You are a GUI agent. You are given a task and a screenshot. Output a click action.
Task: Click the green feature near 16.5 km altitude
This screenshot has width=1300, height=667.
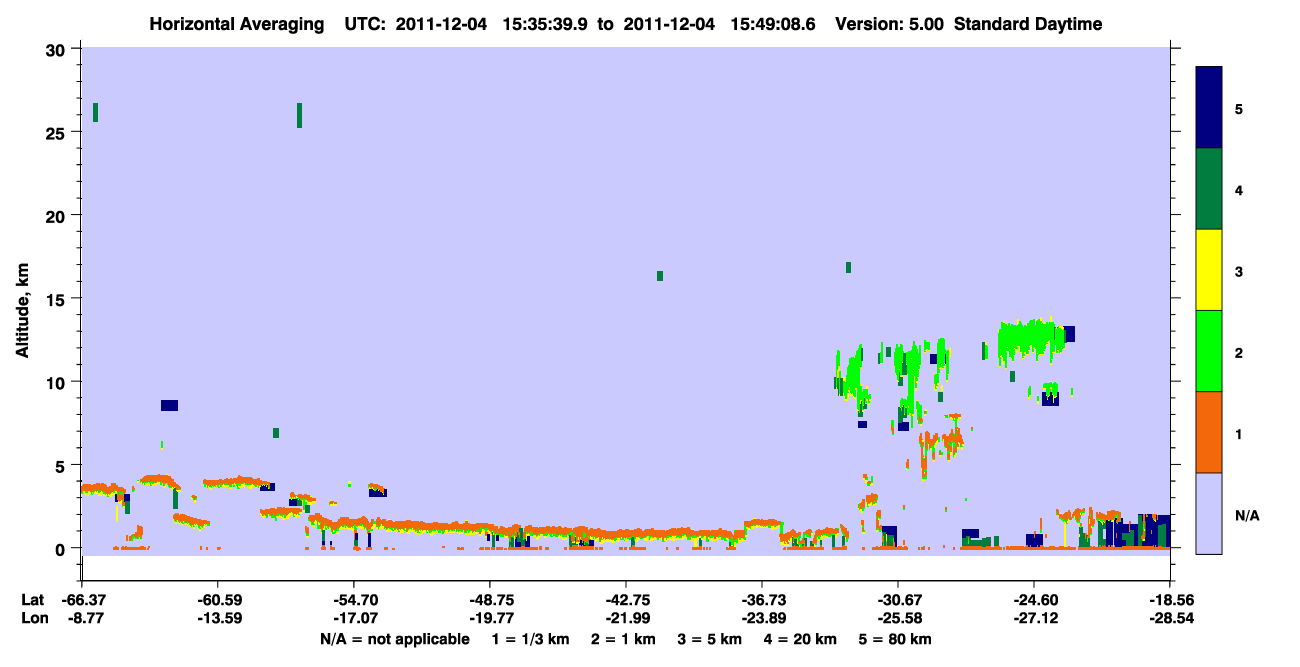tap(660, 276)
